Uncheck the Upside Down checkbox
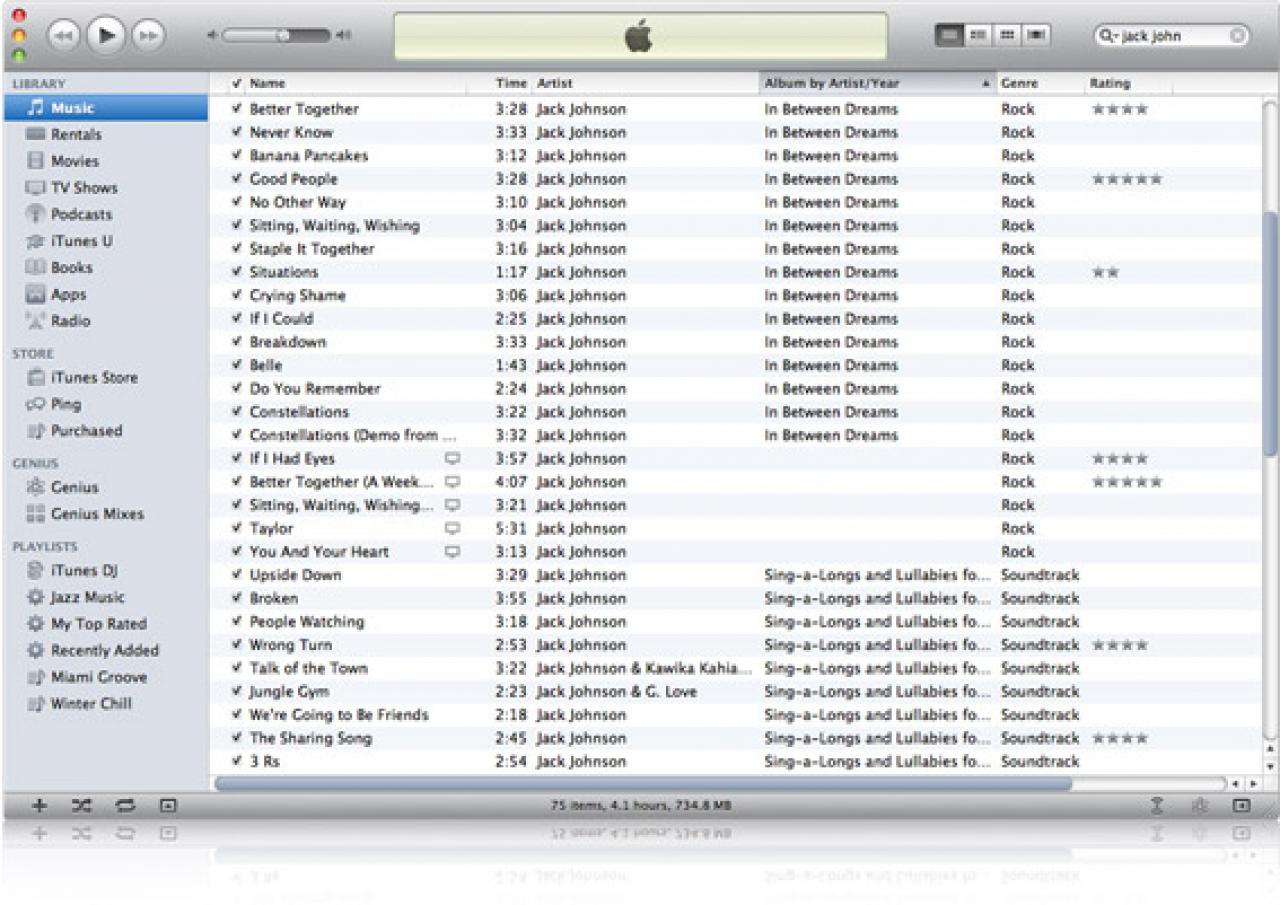Image resolution: width=1280 pixels, height=905 pixels. coord(236,575)
